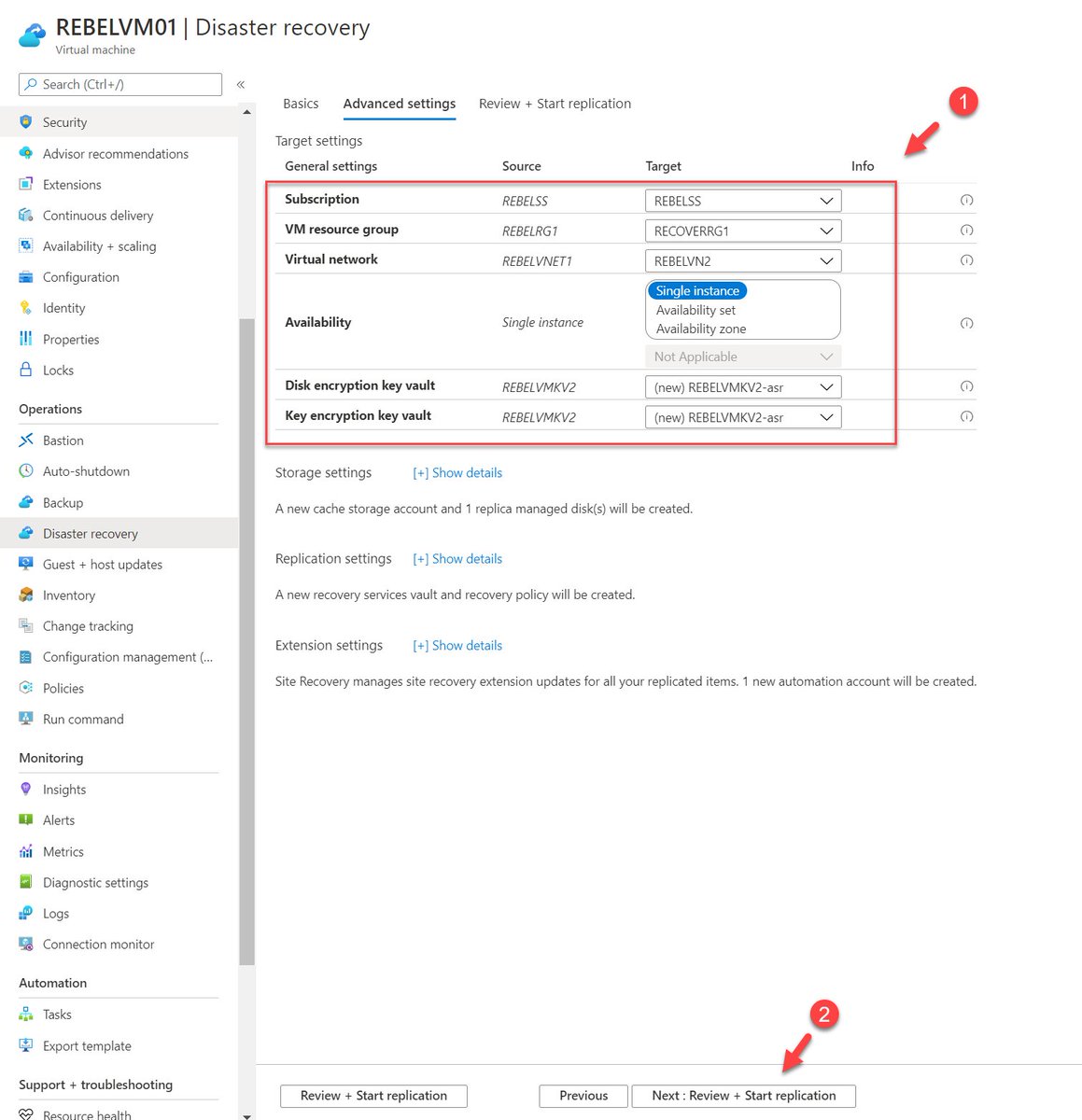This screenshot has width=1082, height=1120.
Task: Select the Availability set option
Action: point(696,310)
